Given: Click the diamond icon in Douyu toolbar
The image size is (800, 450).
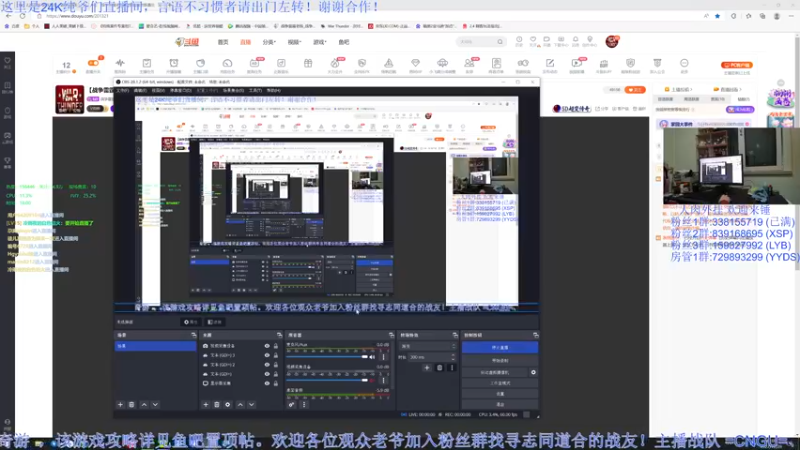Looking at the screenshot, I should [415, 63].
